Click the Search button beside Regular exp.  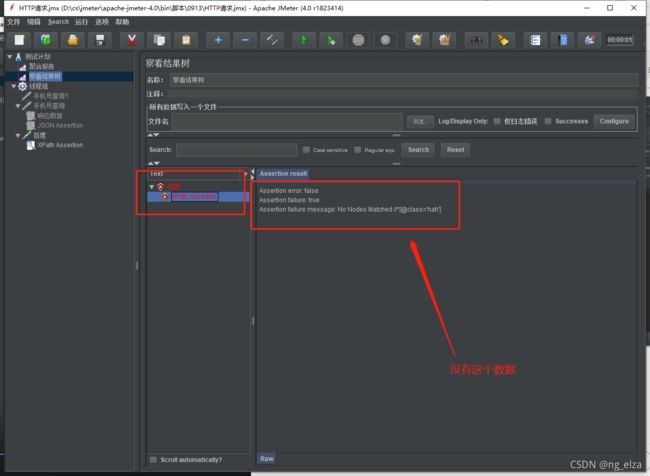pyautogui.click(x=418, y=150)
